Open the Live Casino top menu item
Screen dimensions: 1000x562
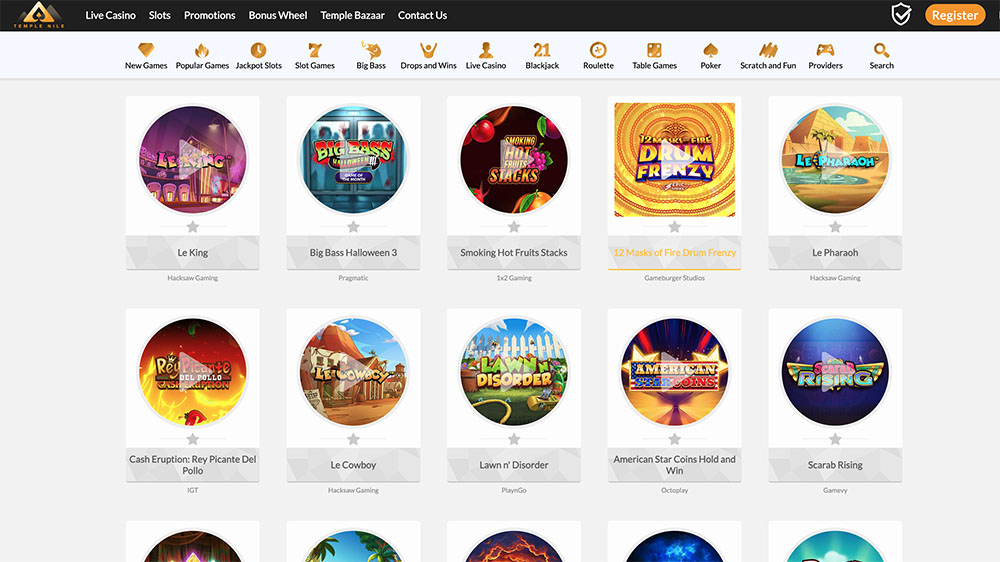pyautogui.click(x=110, y=15)
